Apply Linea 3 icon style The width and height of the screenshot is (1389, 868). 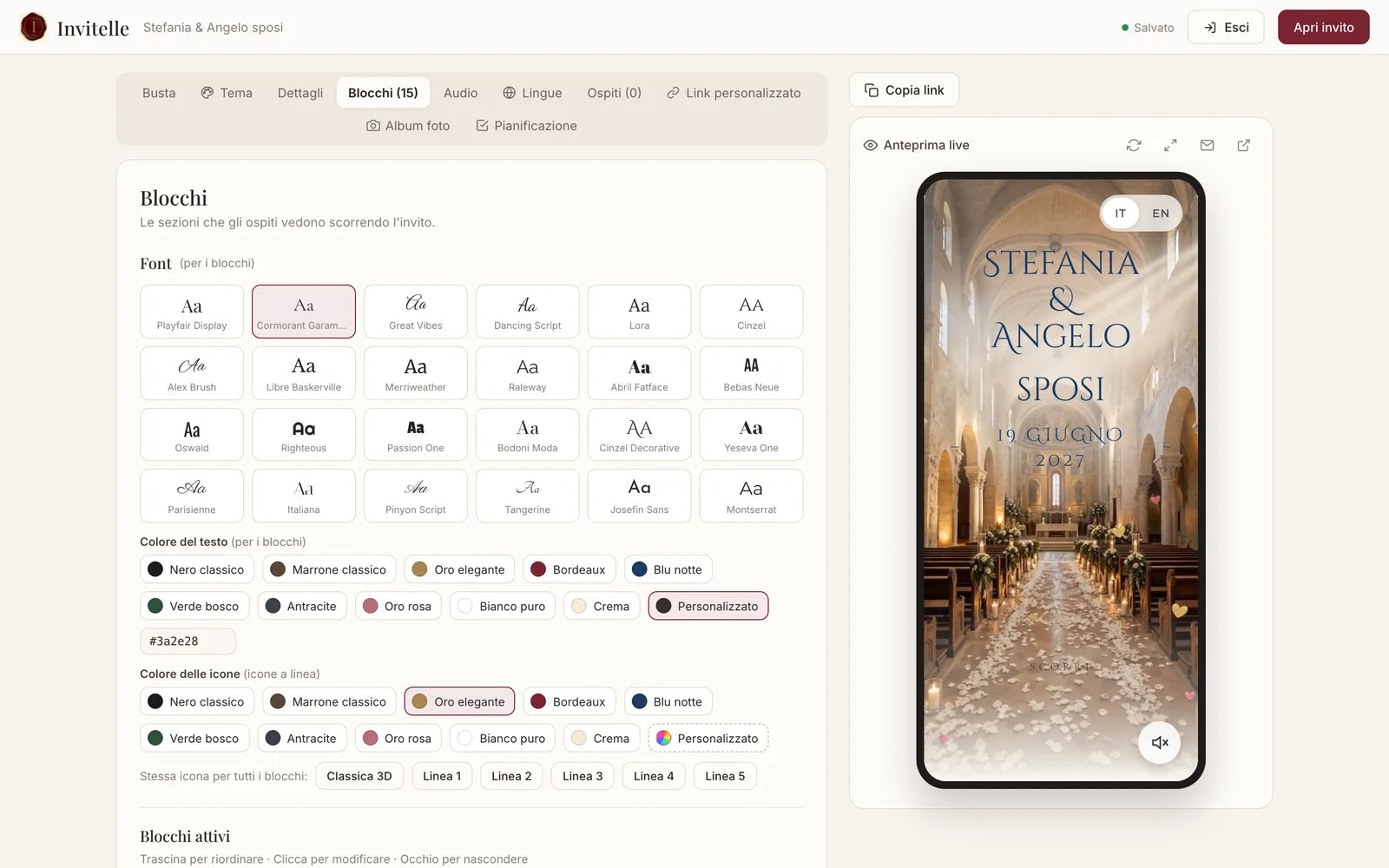(583, 776)
